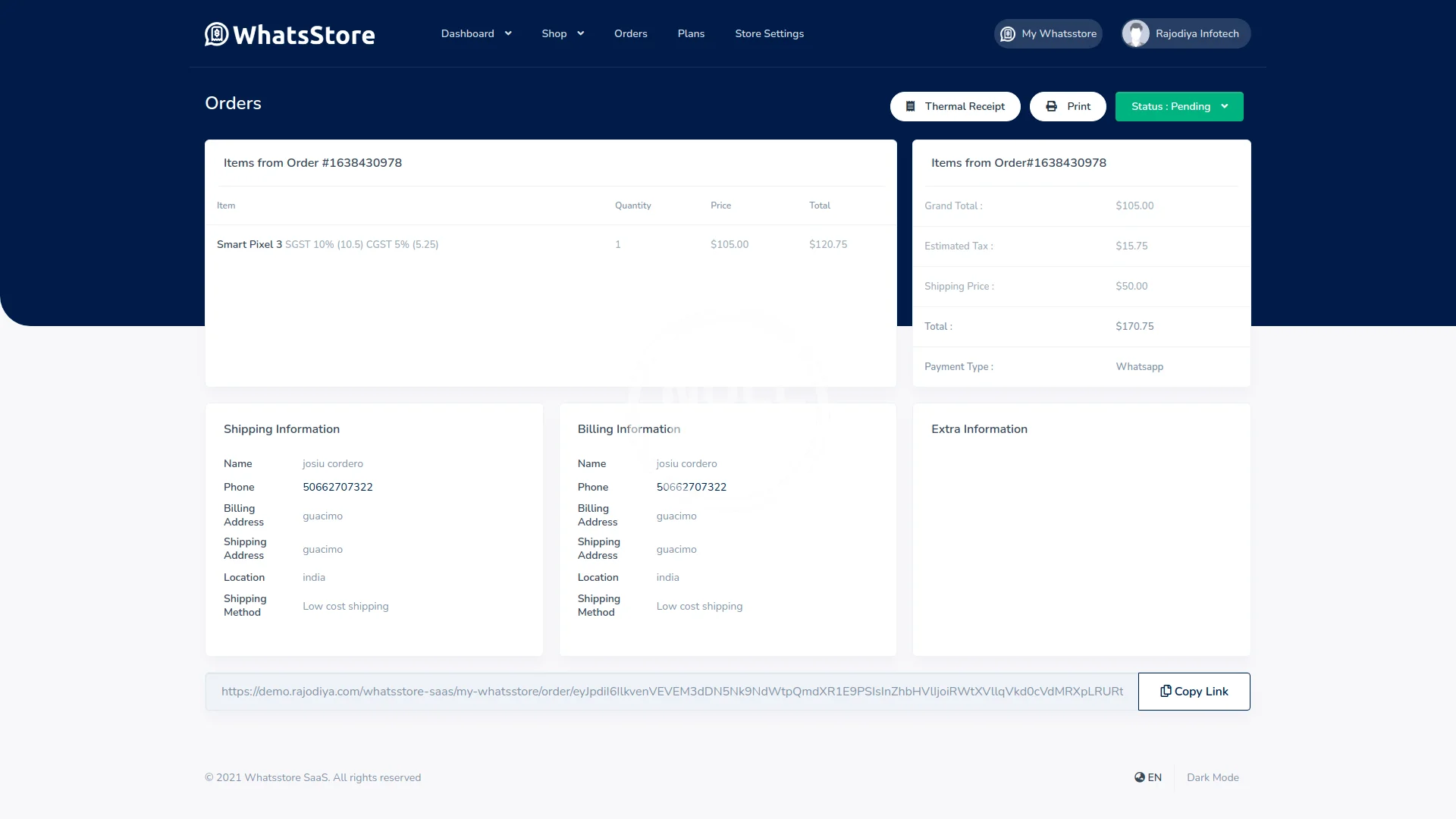Click the order URL input field
This screenshot has height=819, width=1456.
coord(671,692)
